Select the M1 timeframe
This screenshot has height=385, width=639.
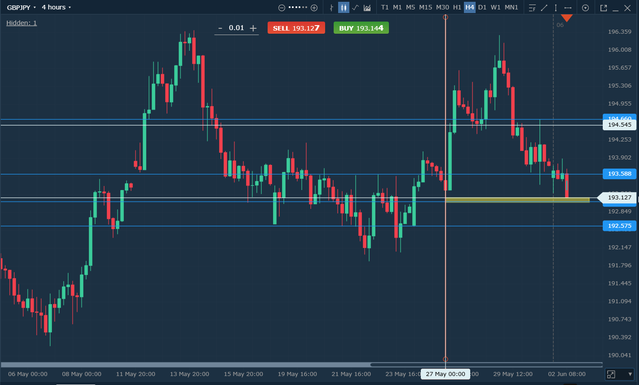coord(397,7)
